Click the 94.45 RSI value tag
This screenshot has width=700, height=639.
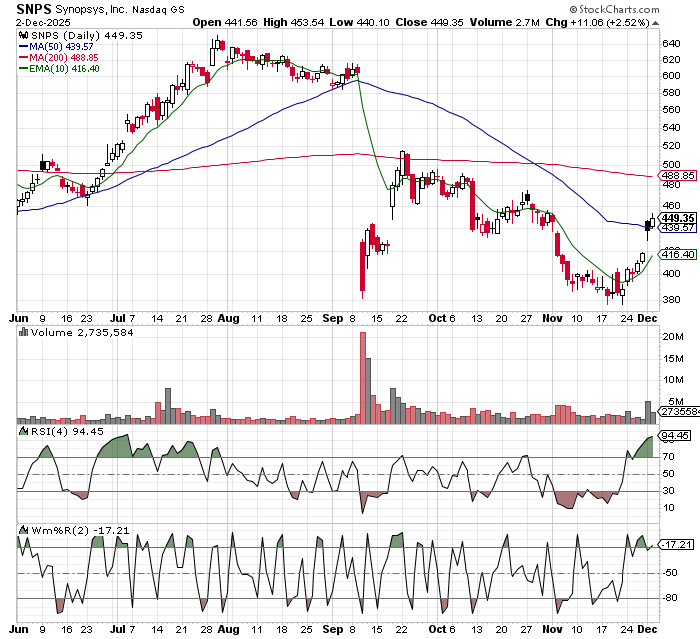(x=675, y=435)
